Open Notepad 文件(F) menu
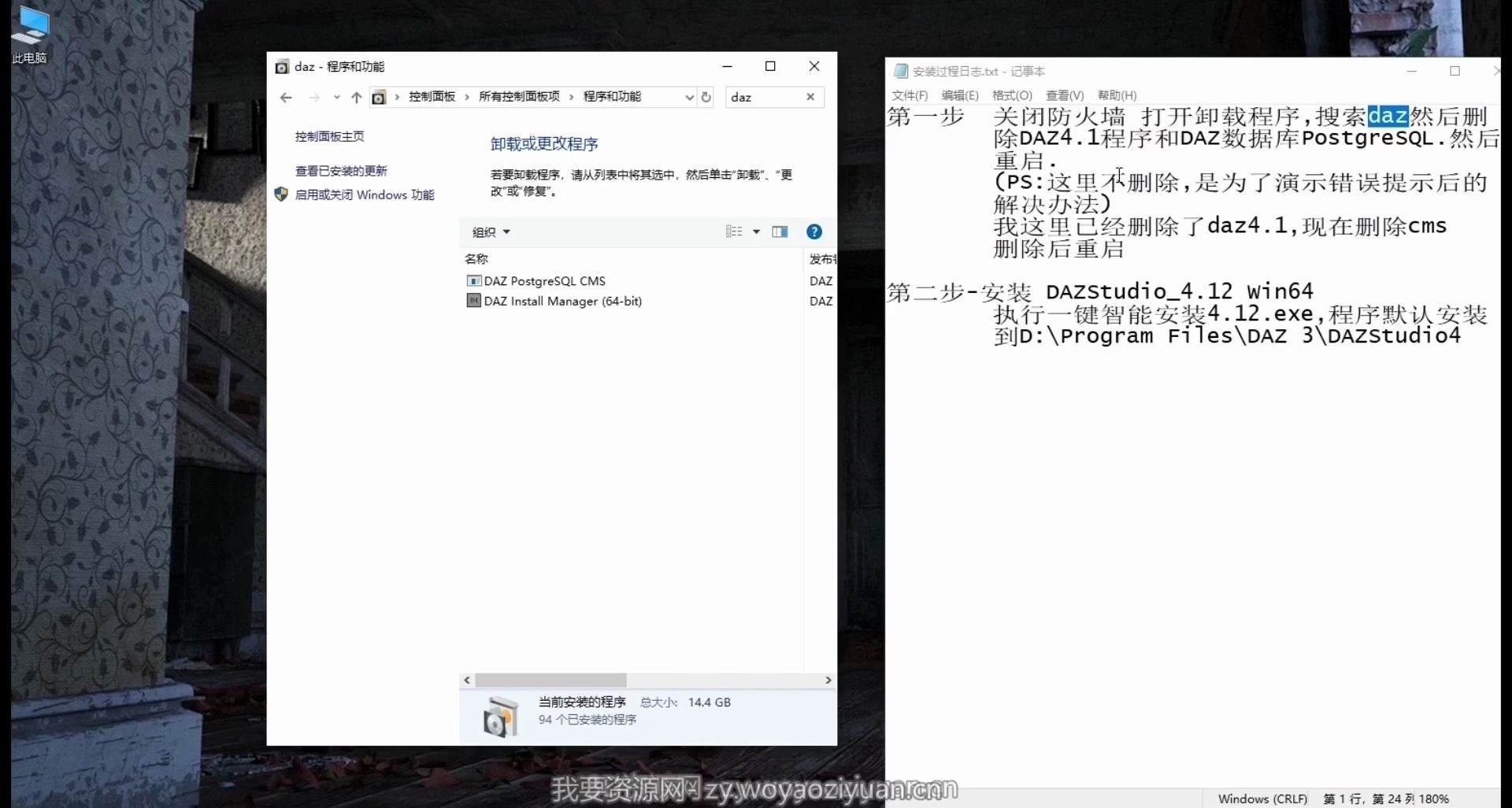The height and width of the screenshot is (808, 1512). tap(910, 95)
